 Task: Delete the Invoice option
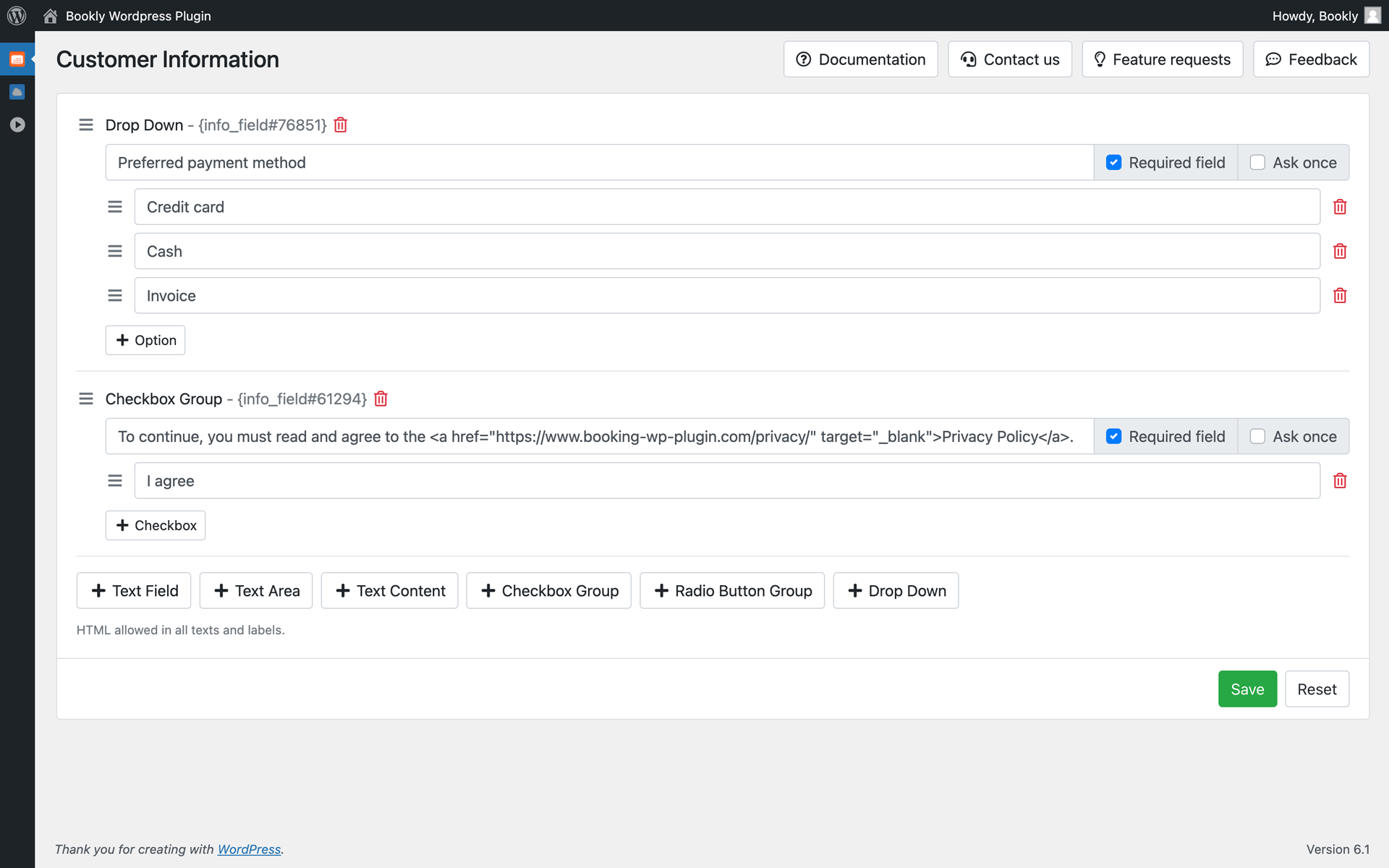[x=1339, y=296]
